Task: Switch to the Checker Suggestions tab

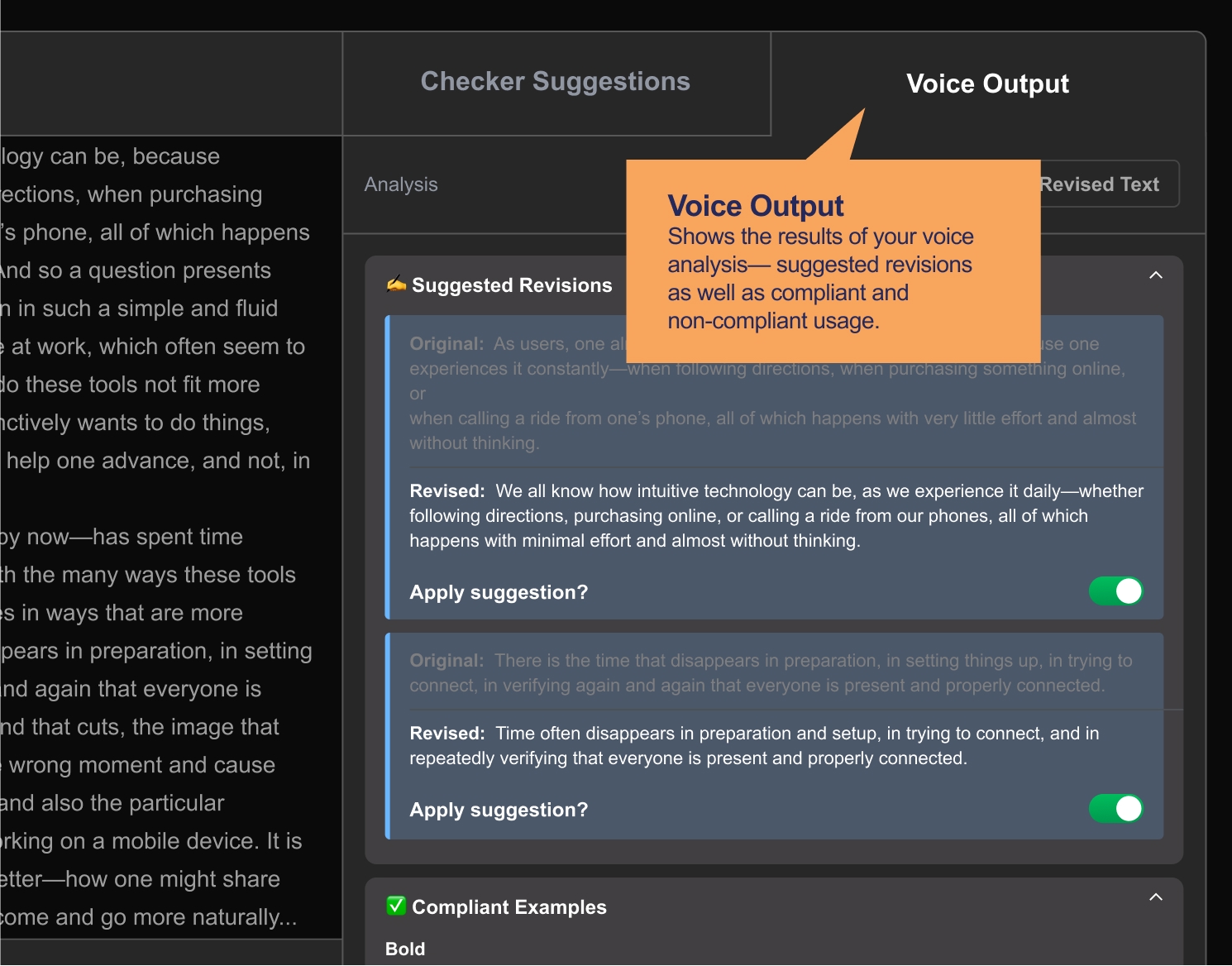Action: [556, 82]
